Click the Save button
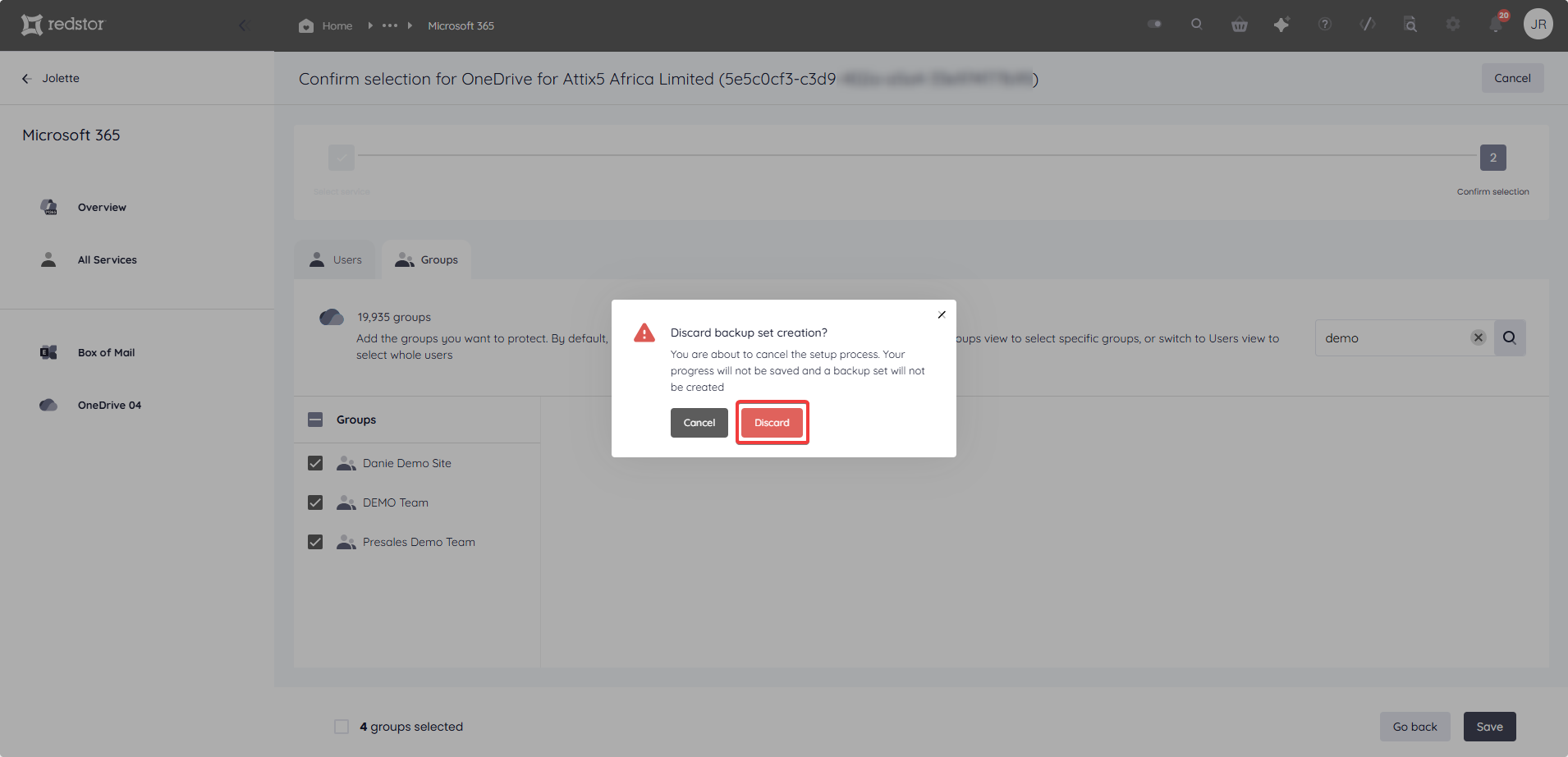This screenshot has height=757, width=1568. coord(1489,727)
